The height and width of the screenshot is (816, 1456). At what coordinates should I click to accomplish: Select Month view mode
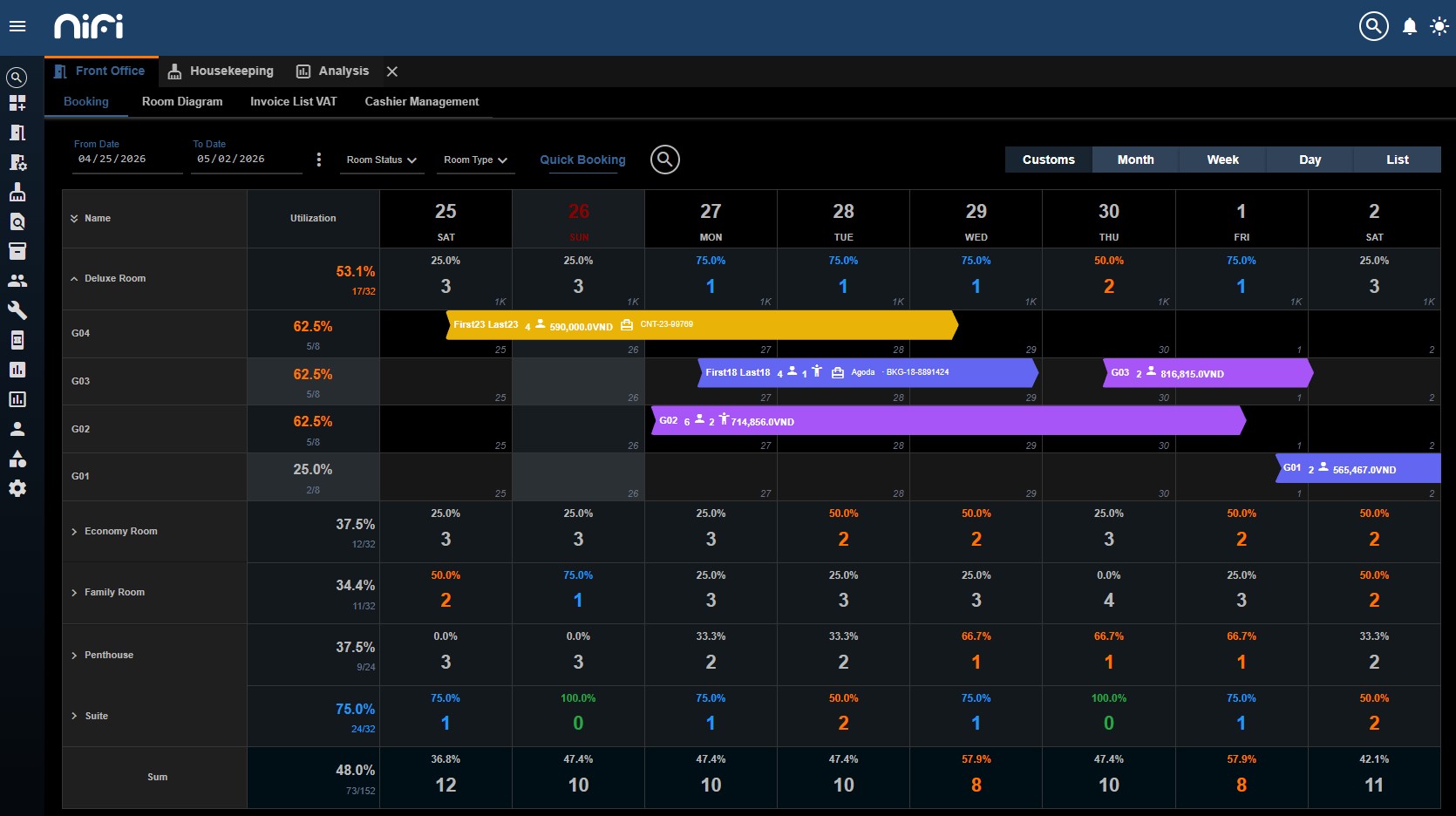click(x=1136, y=160)
